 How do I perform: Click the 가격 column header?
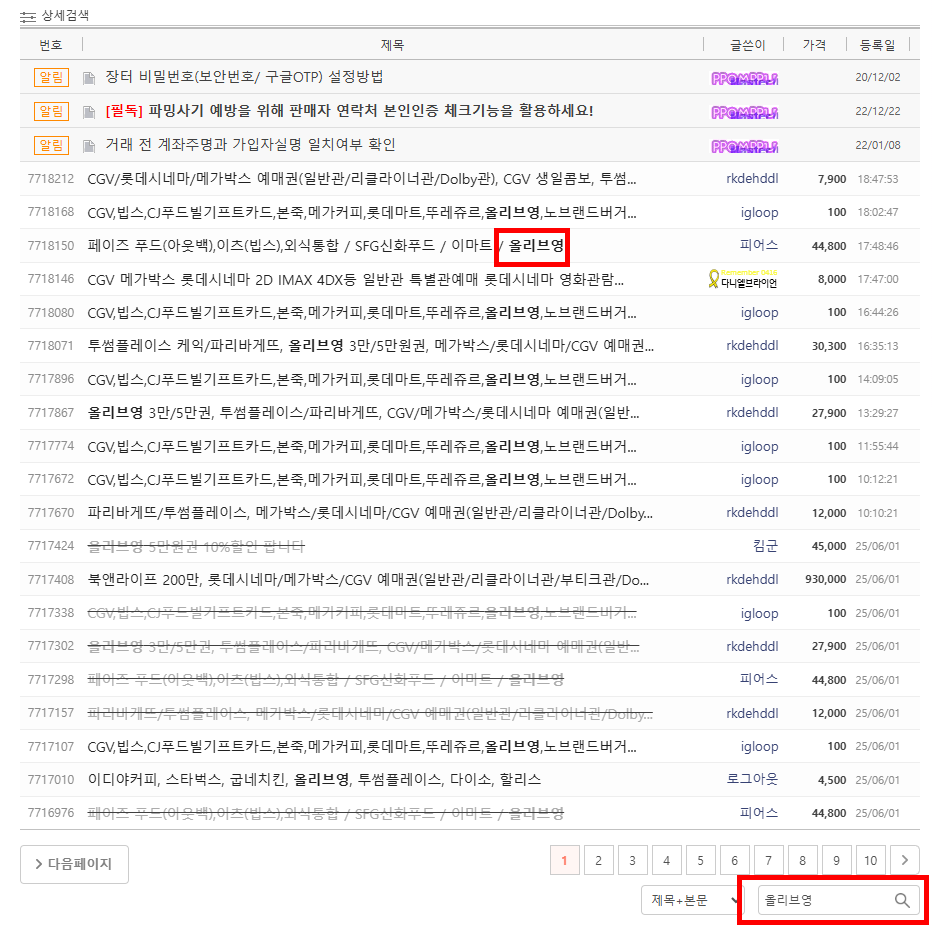click(x=814, y=45)
